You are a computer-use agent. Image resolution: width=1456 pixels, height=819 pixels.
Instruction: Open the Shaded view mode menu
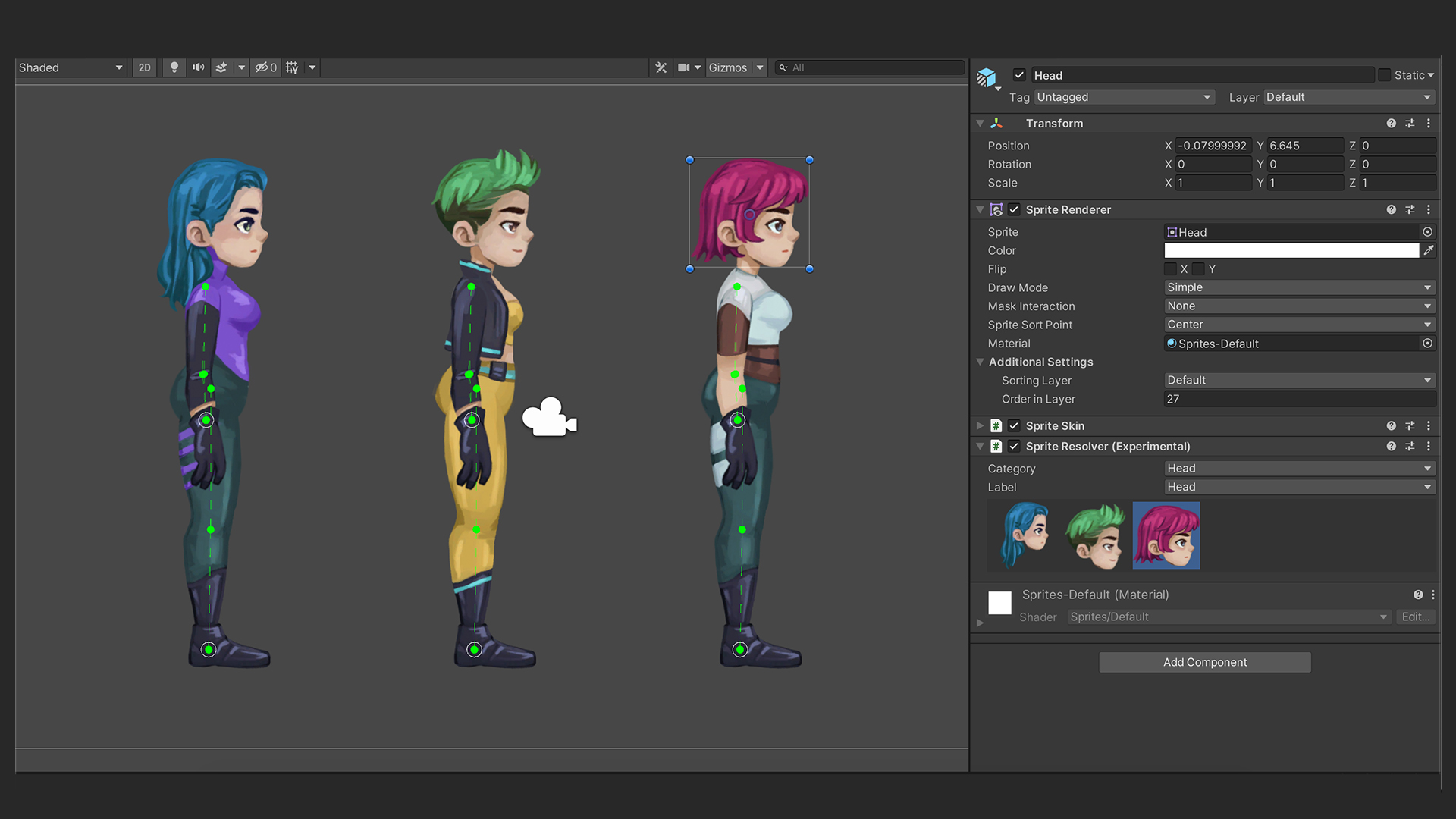70,67
